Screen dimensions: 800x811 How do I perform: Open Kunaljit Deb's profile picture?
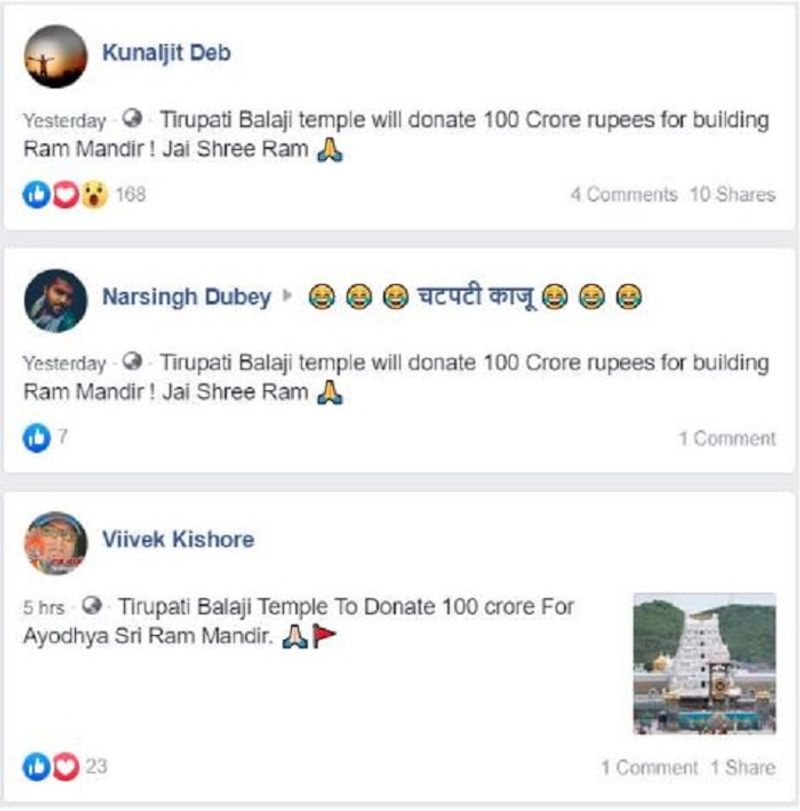pos(55,56)
